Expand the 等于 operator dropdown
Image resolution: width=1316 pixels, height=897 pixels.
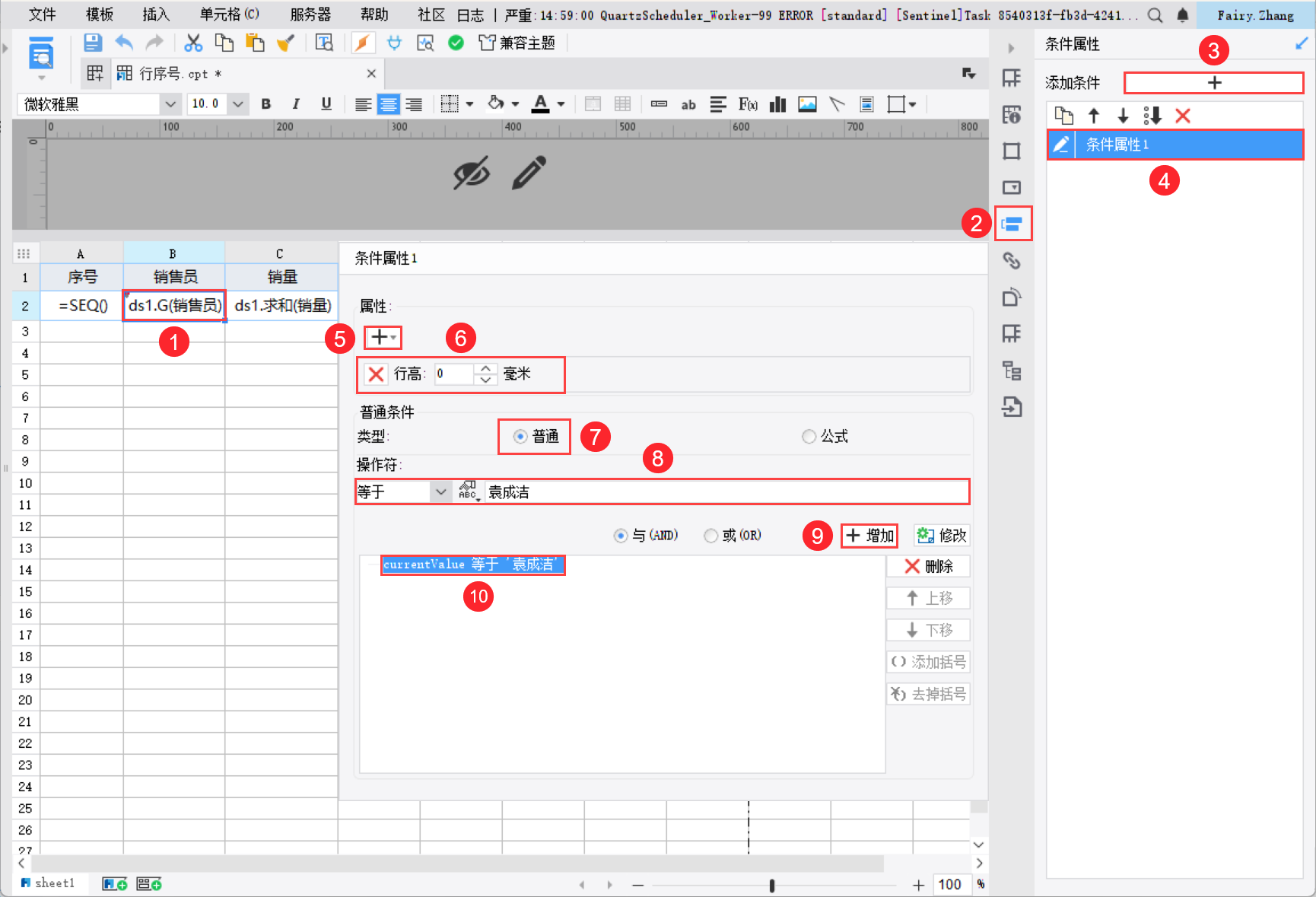[x=440, y=492]
